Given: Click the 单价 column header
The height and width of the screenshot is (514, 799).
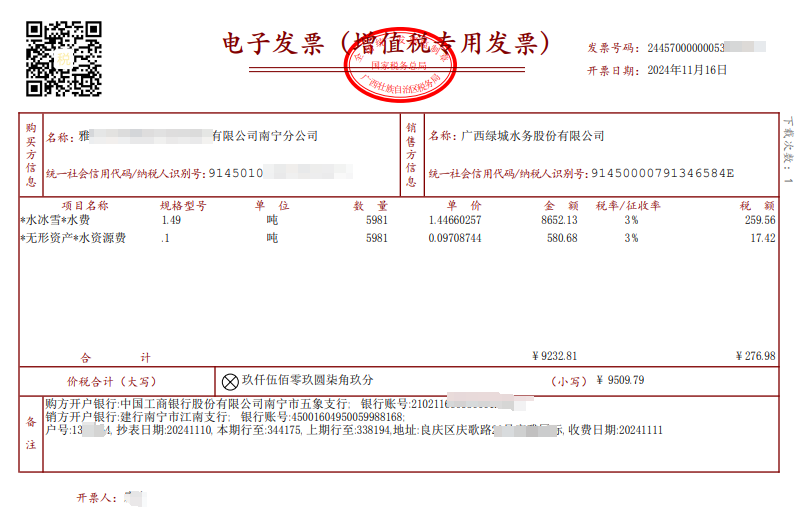Looking at the screenshot, I should click(464, 206).
